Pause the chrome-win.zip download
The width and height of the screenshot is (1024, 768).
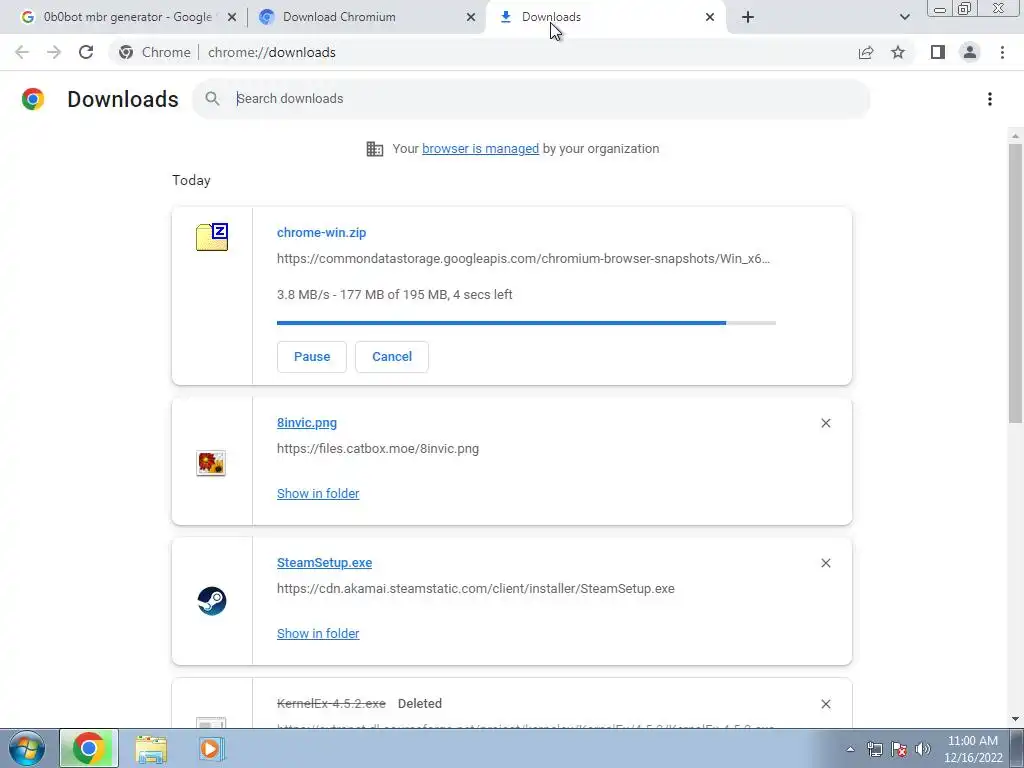312,357
